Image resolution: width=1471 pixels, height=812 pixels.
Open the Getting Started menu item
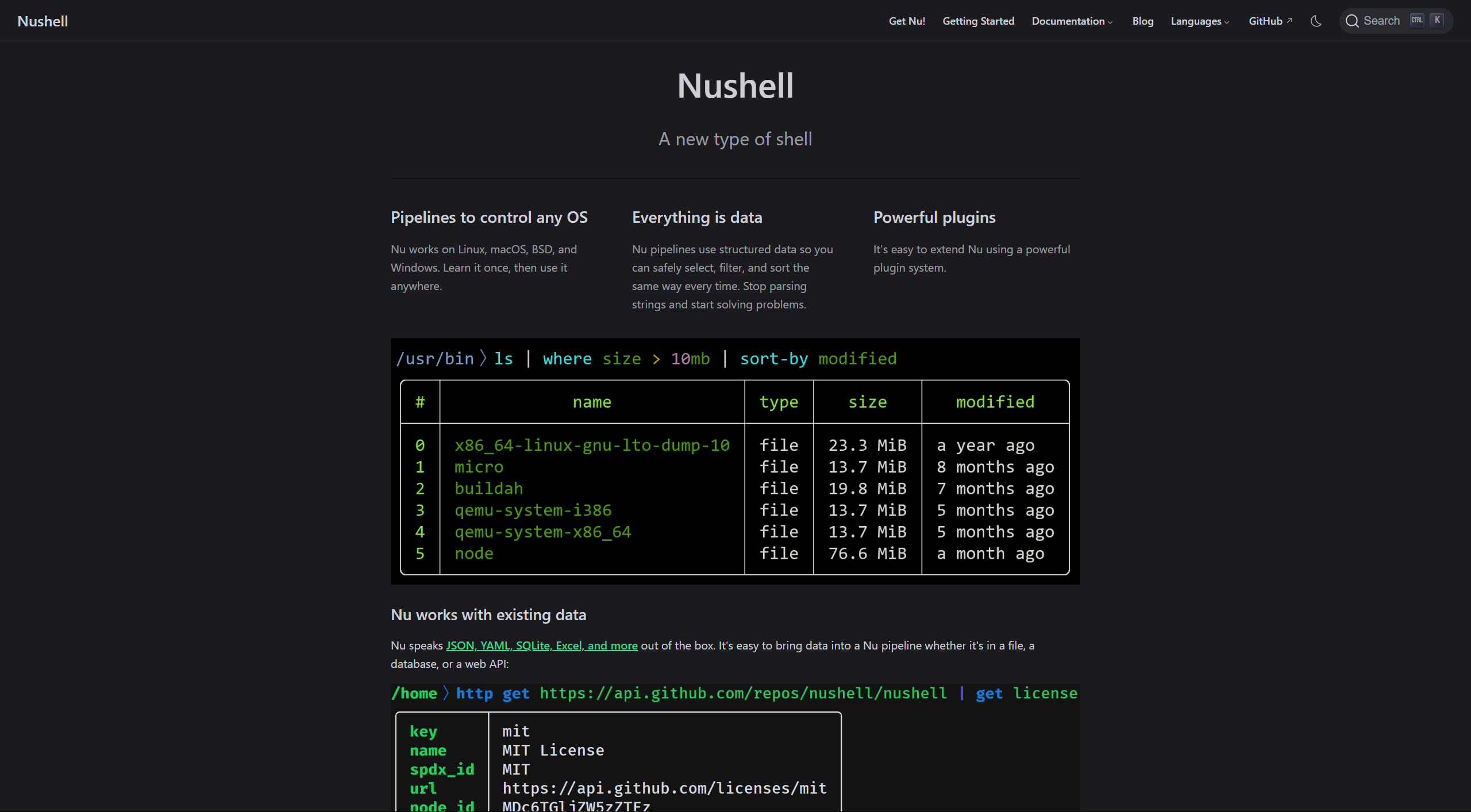point(979,21)
